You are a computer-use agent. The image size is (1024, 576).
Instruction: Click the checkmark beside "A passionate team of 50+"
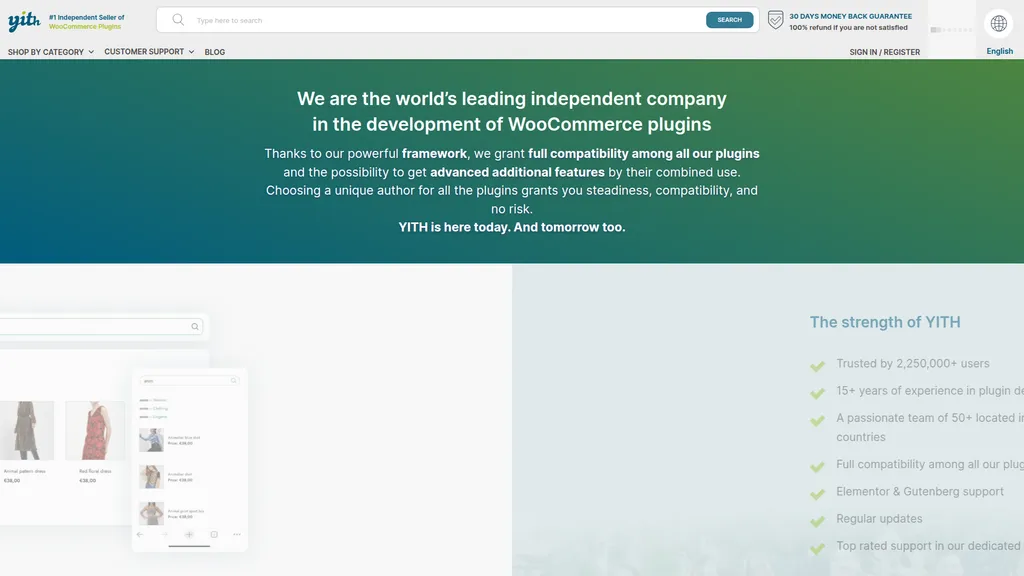pyautogui.click(x=817, y=421)
